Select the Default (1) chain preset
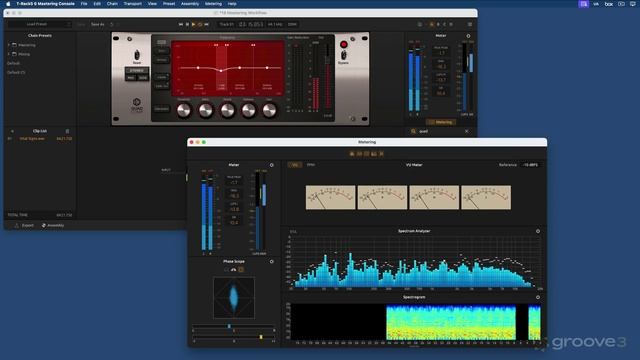The image size is (640, 360). [16, 72]
